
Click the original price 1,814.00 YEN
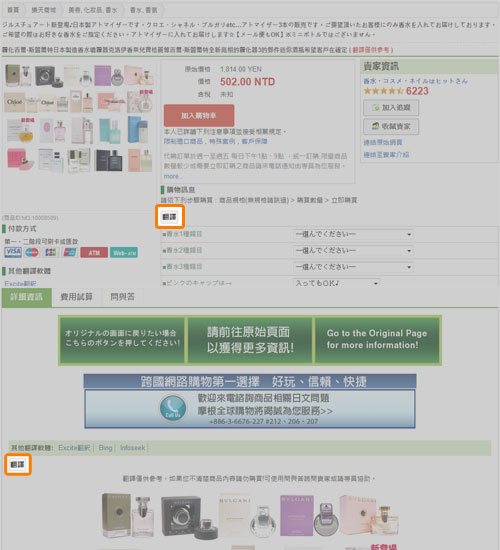(x=241, y=69)
